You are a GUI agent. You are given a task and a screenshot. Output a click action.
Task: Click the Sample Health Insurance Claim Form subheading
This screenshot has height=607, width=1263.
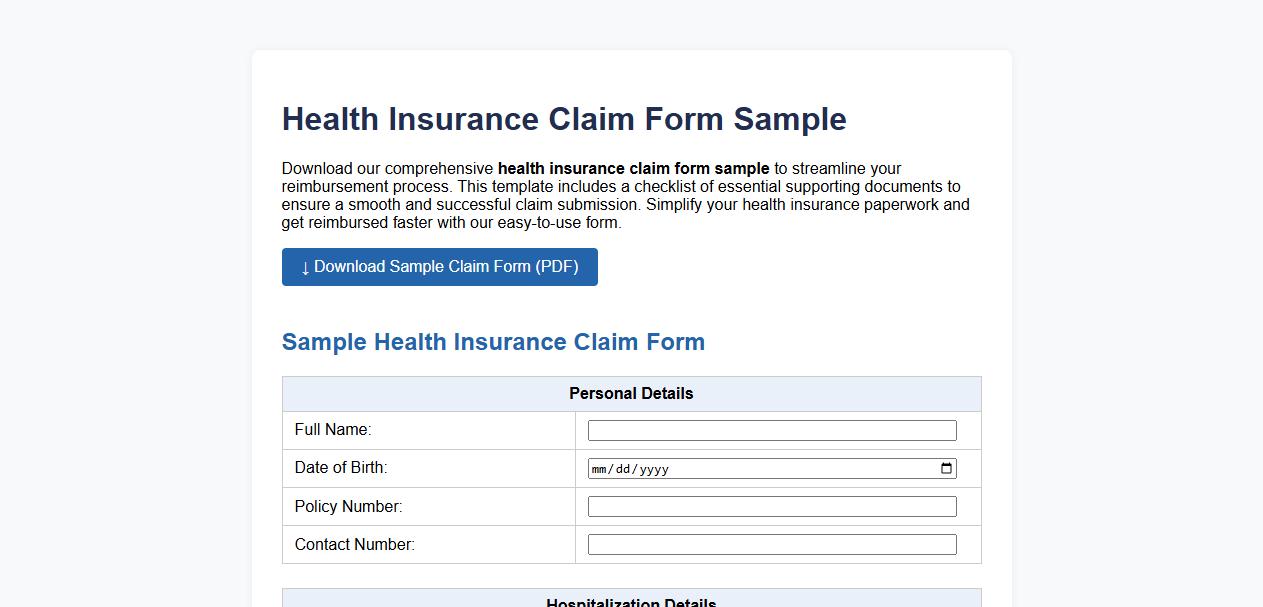(494, 342)
